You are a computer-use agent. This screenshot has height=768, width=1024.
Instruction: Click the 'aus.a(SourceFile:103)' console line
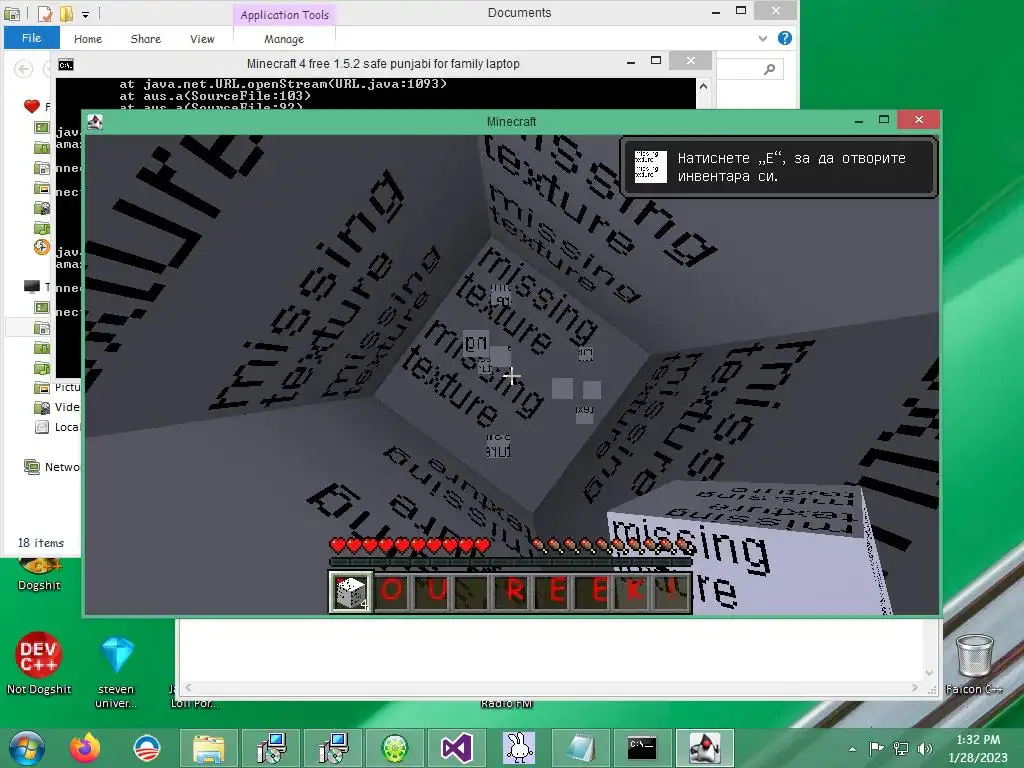tap(215, 96)
